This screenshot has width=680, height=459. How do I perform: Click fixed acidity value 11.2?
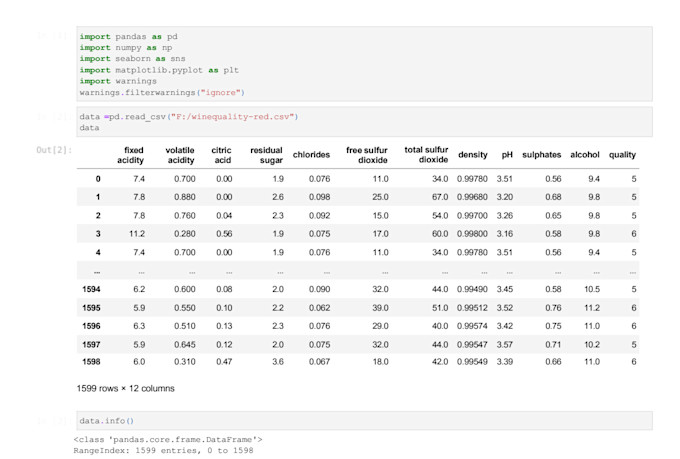pyautogui.click(x=137, y=234)
